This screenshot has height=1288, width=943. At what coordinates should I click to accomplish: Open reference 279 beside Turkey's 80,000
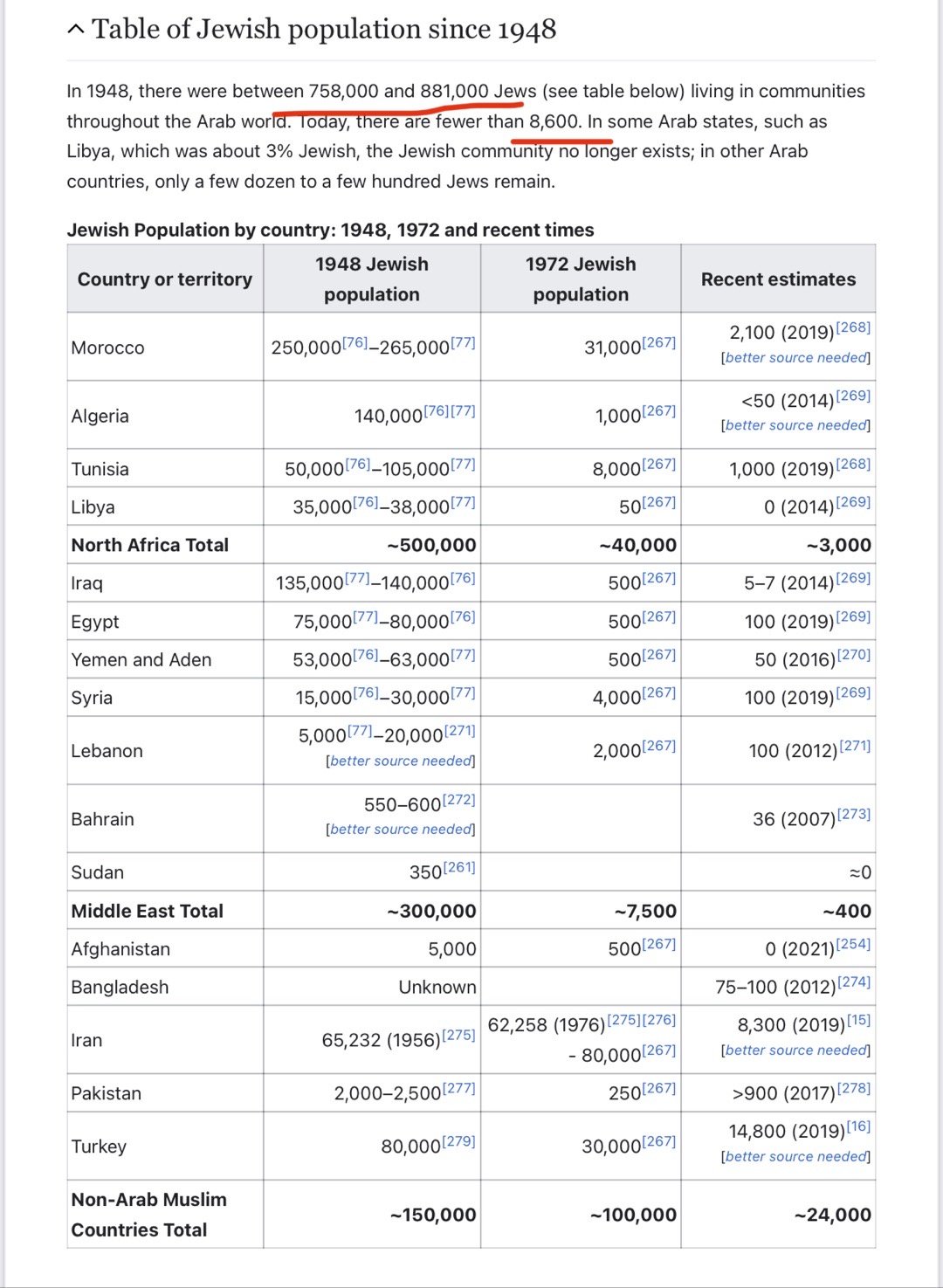(x=458, y=1141)
